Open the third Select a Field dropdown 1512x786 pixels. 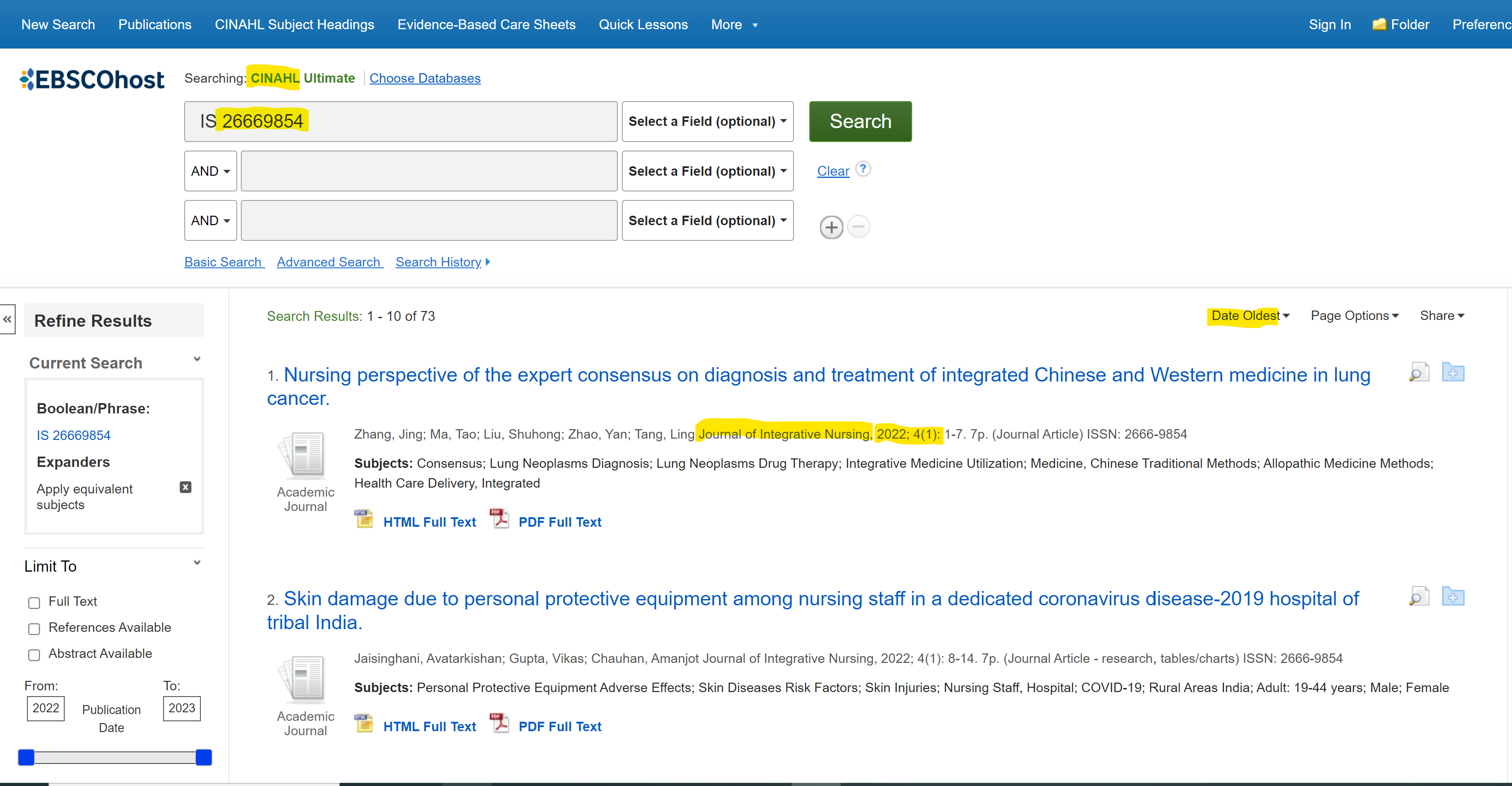[x=707, y=221]
